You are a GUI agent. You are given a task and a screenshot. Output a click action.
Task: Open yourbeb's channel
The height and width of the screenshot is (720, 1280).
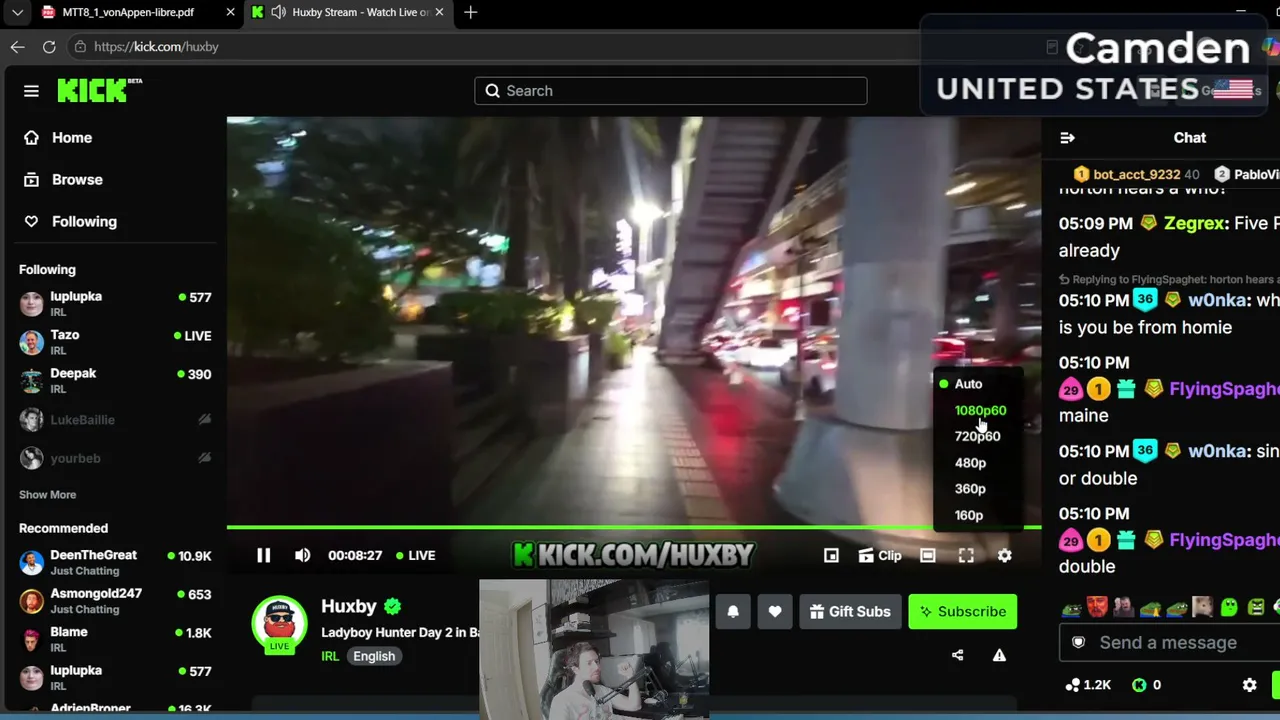(116, 458)
